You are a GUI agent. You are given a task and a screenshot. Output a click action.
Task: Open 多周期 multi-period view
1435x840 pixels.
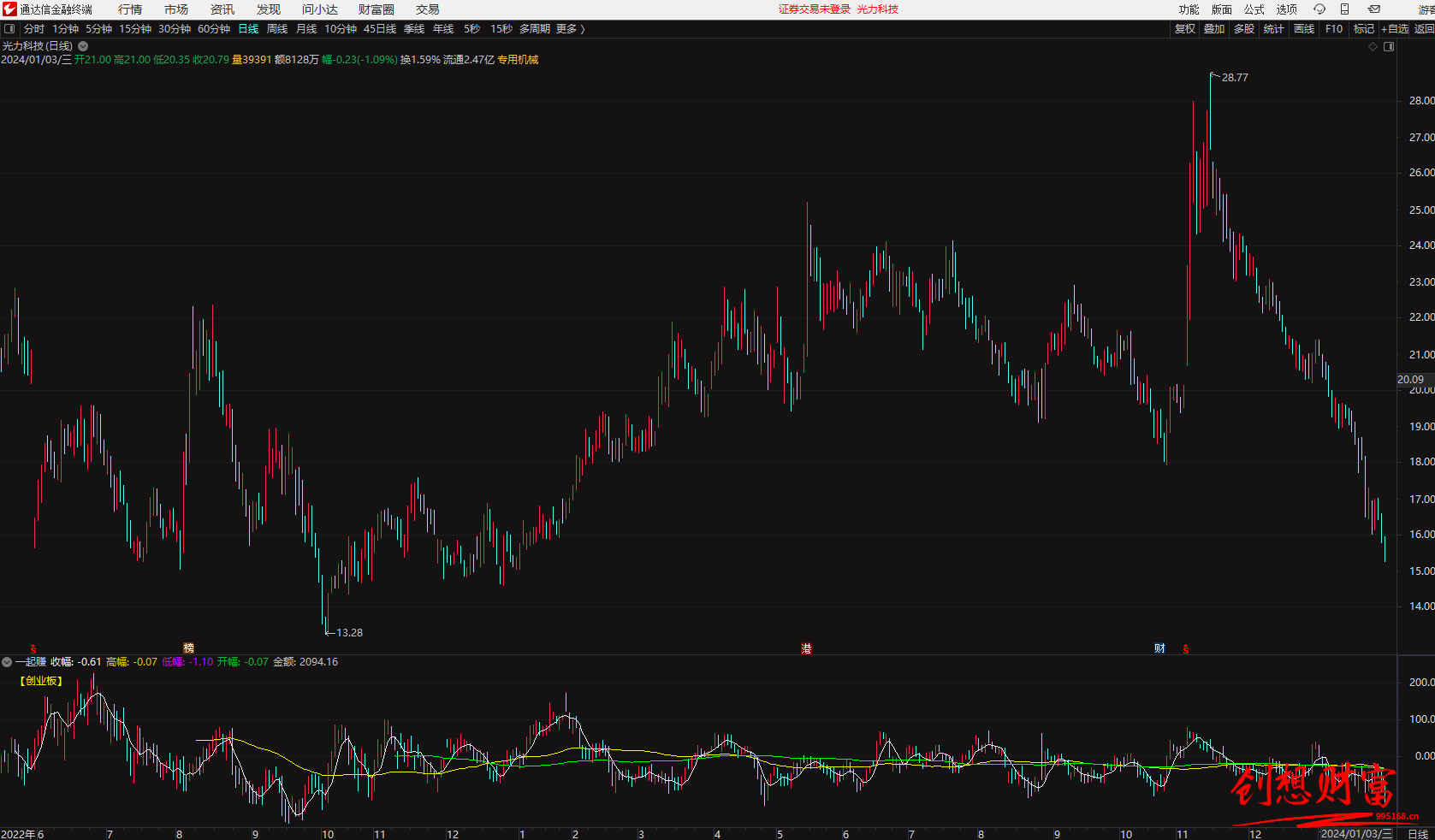pyautogui.click(x=535, y=29)
